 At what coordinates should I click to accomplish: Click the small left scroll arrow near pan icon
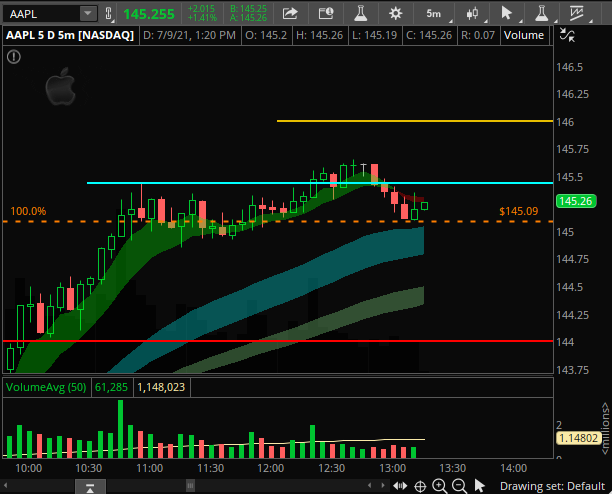coord(370,485)
